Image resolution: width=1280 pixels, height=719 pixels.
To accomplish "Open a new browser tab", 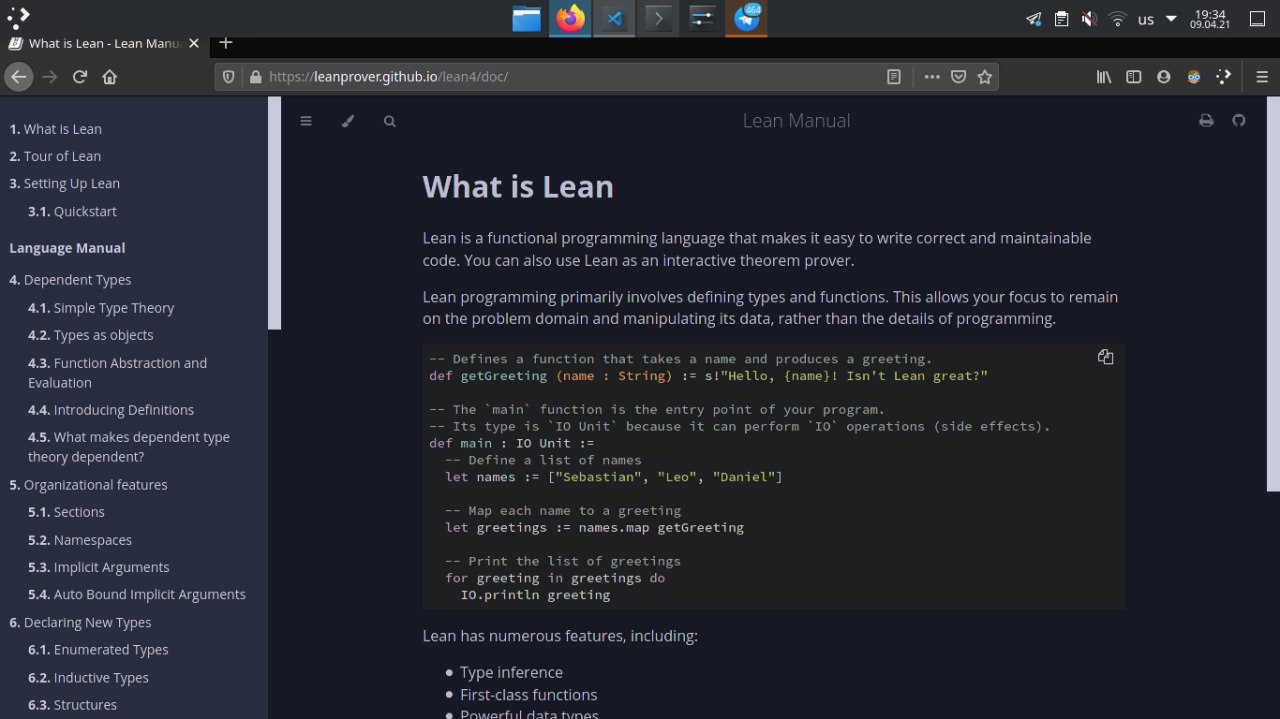I will (226, 42).
